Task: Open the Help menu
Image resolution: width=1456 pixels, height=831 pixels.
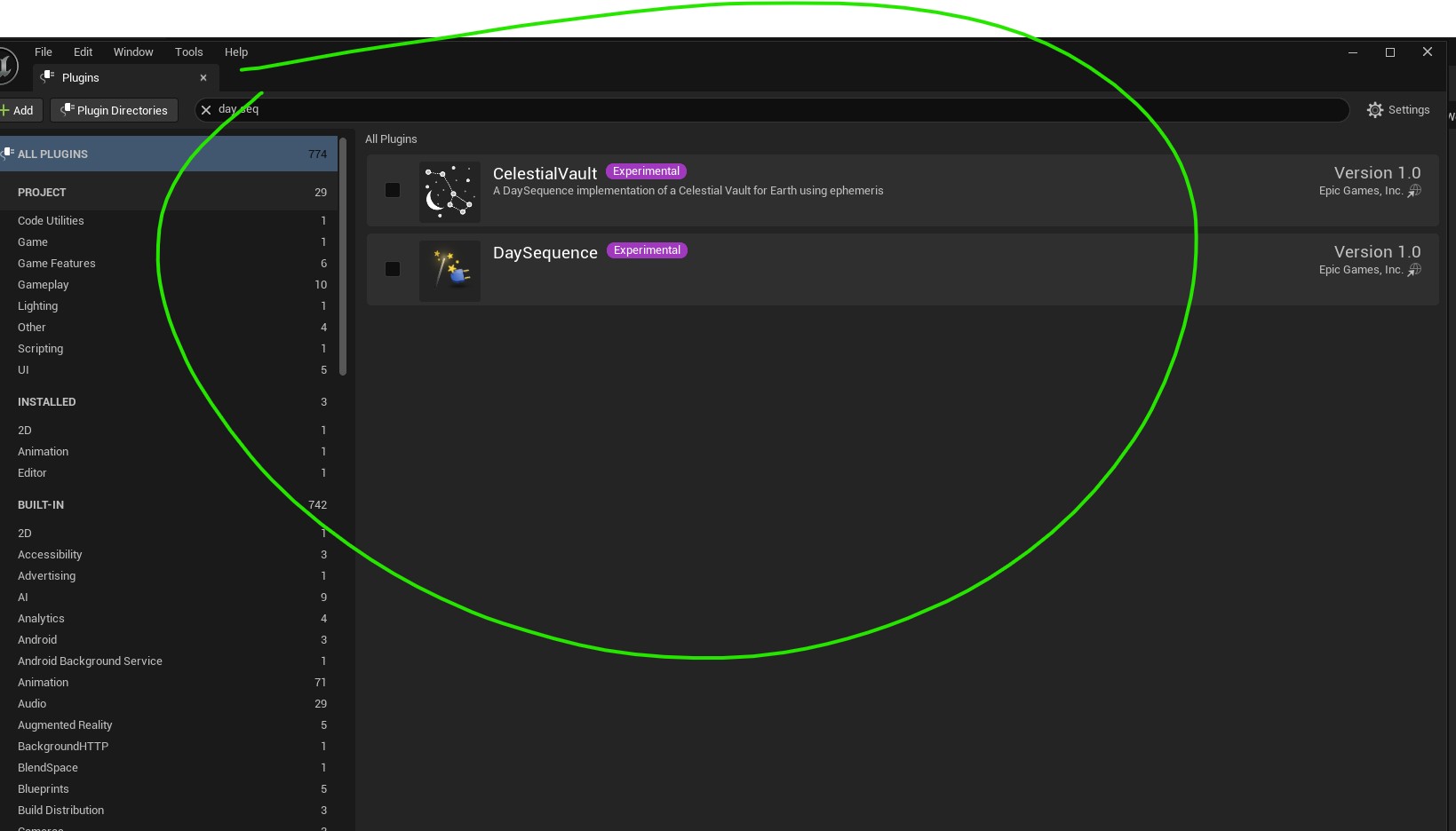Action: (x=236, y=52)
